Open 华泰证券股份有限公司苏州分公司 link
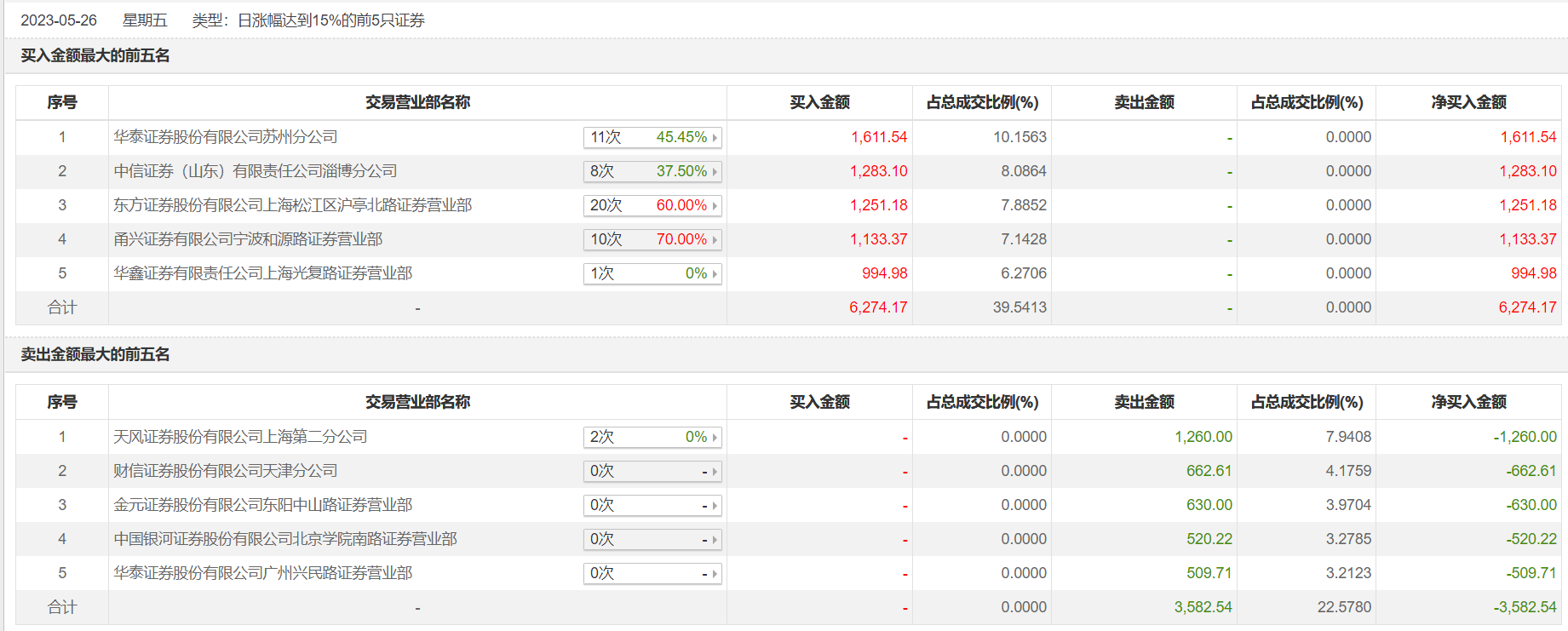Viewport: 1568px width, 631px height. 226,137
